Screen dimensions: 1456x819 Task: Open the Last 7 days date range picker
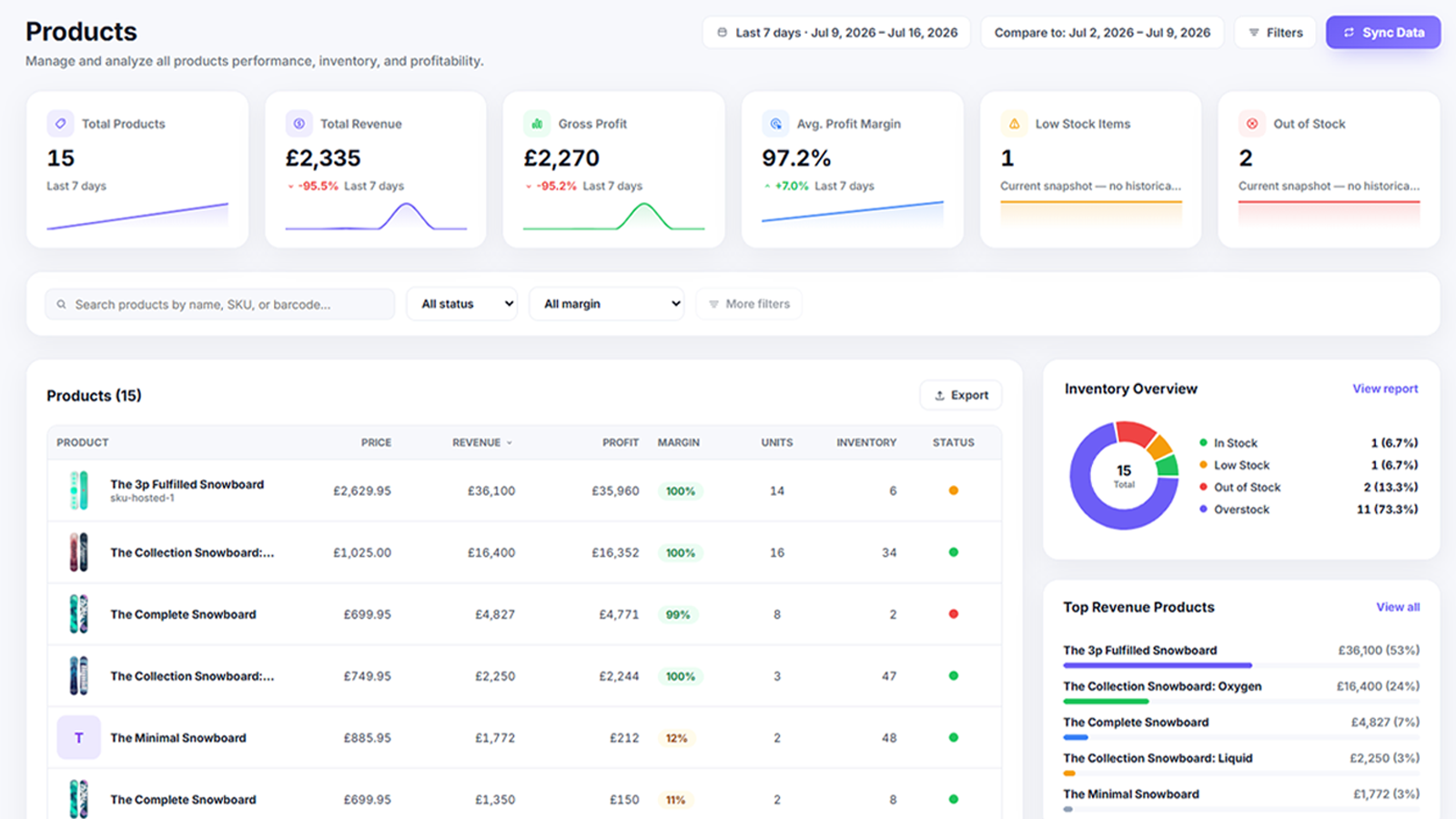(836, 33)
